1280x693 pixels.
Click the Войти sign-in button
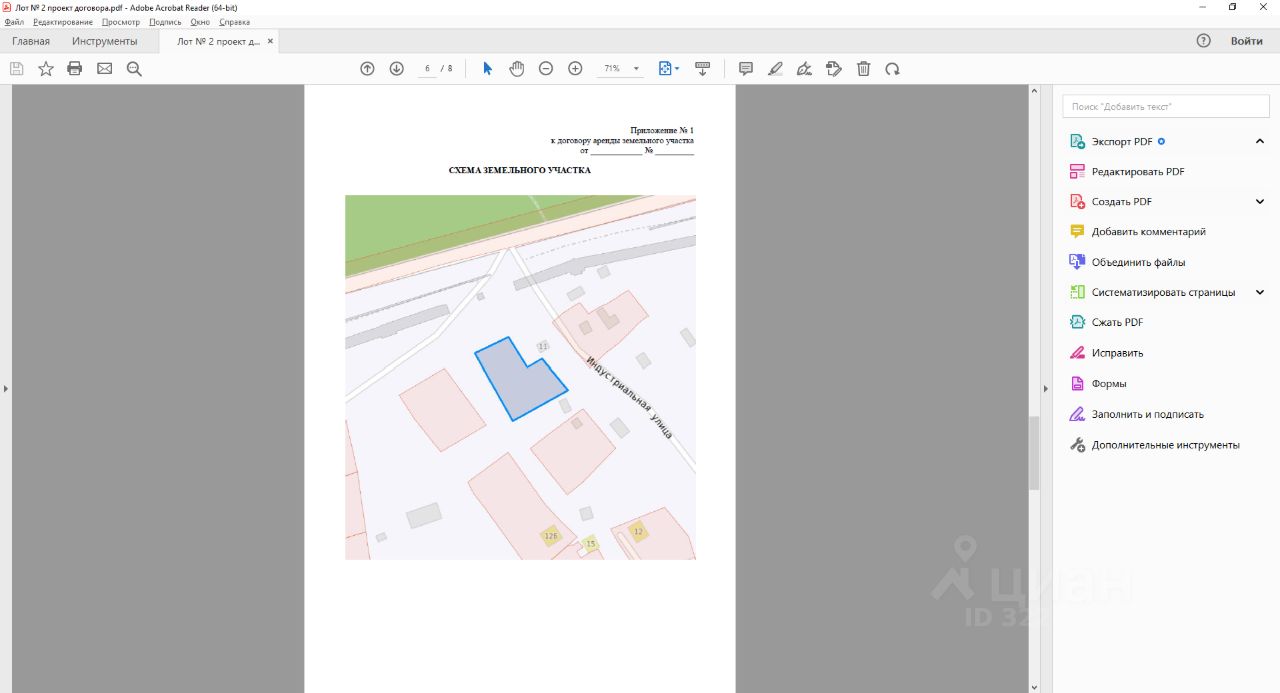1246,41
